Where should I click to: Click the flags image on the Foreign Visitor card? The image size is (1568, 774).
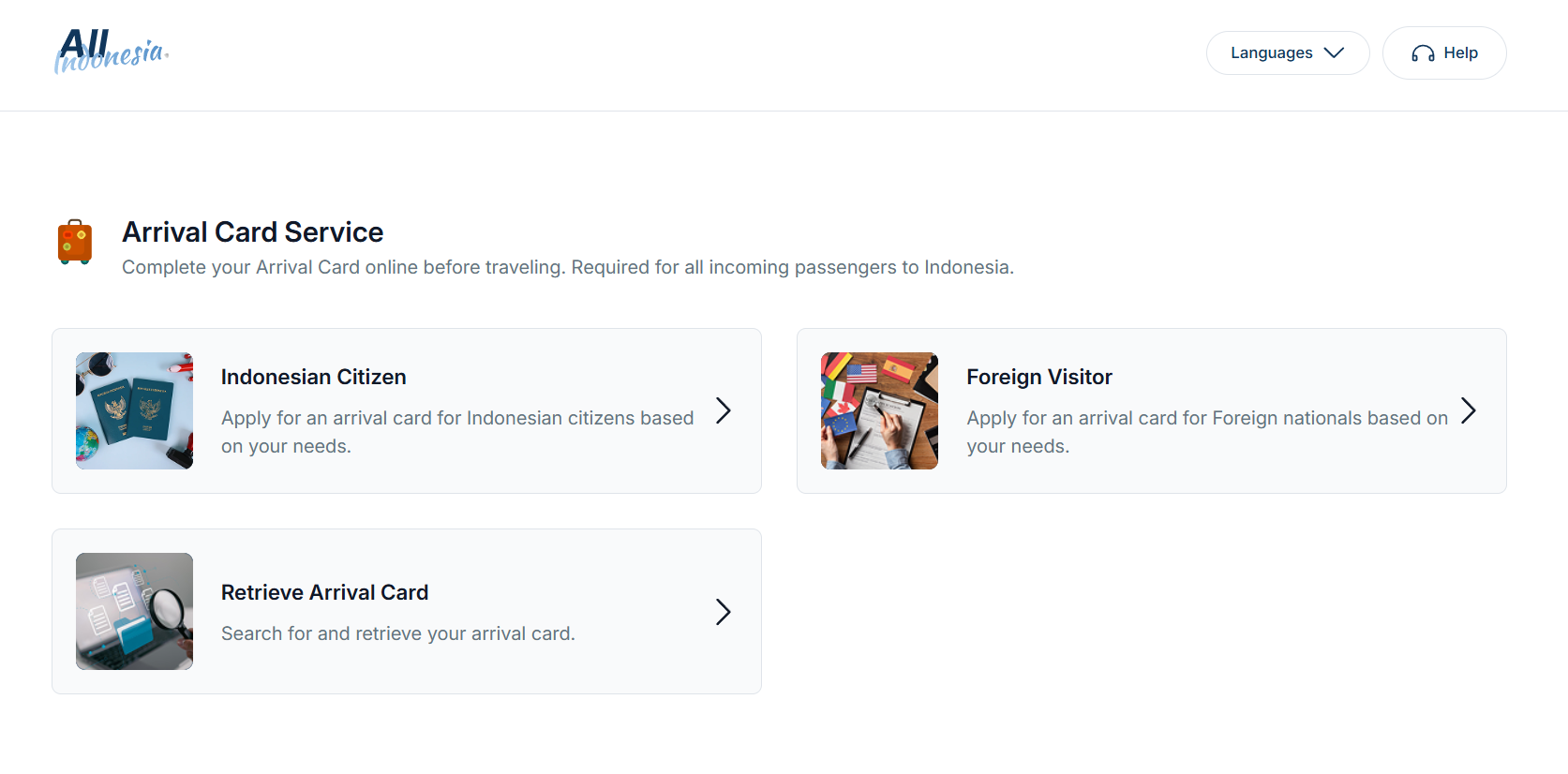(x=879, y=410)
